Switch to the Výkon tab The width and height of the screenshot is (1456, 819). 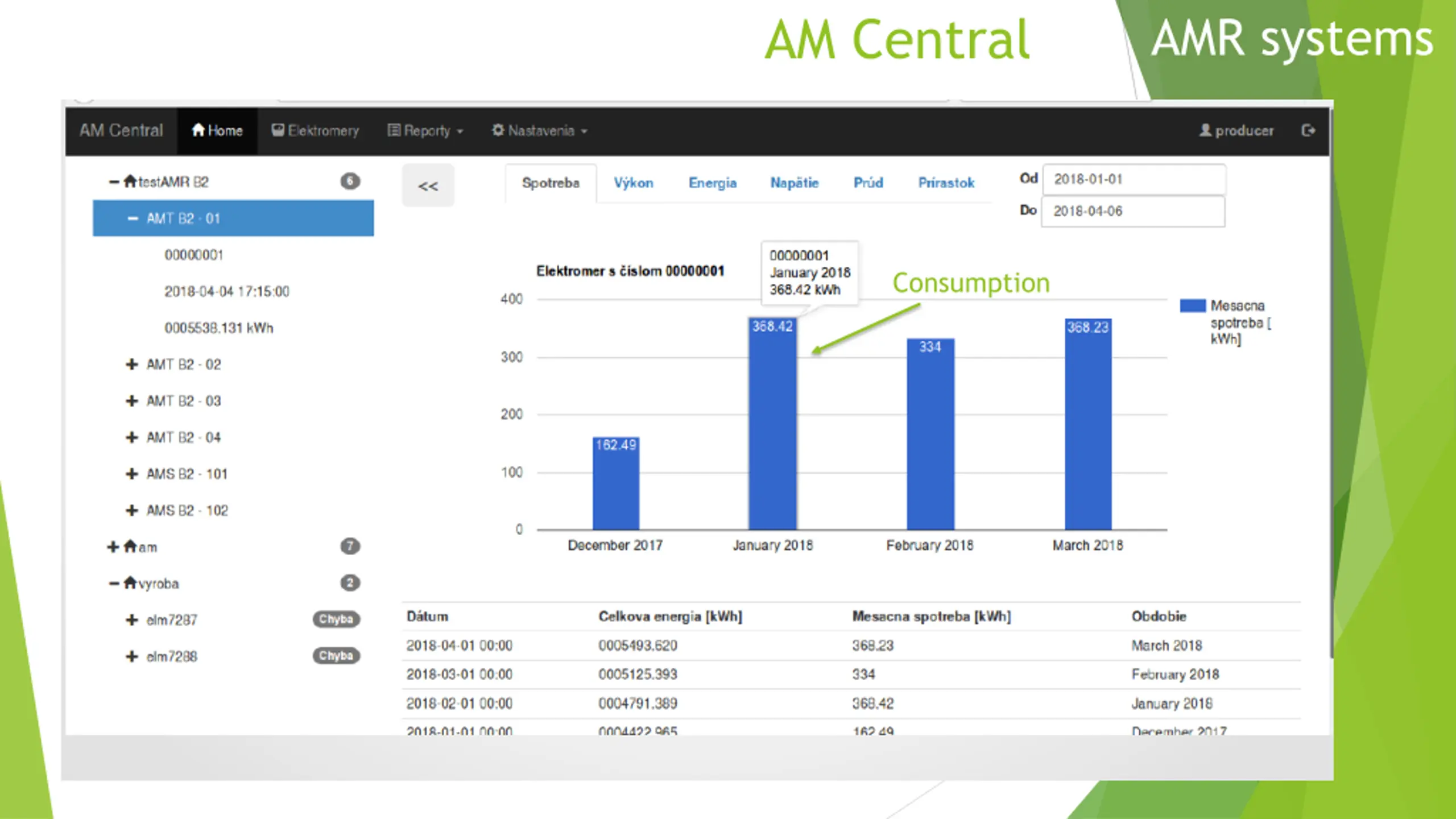(x=633, y=183)
